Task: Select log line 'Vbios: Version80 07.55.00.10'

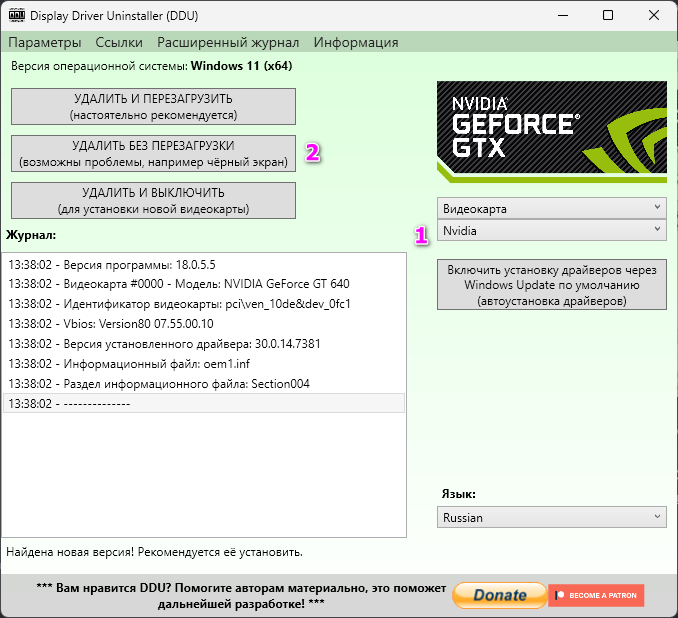Action: pos(204,324)
